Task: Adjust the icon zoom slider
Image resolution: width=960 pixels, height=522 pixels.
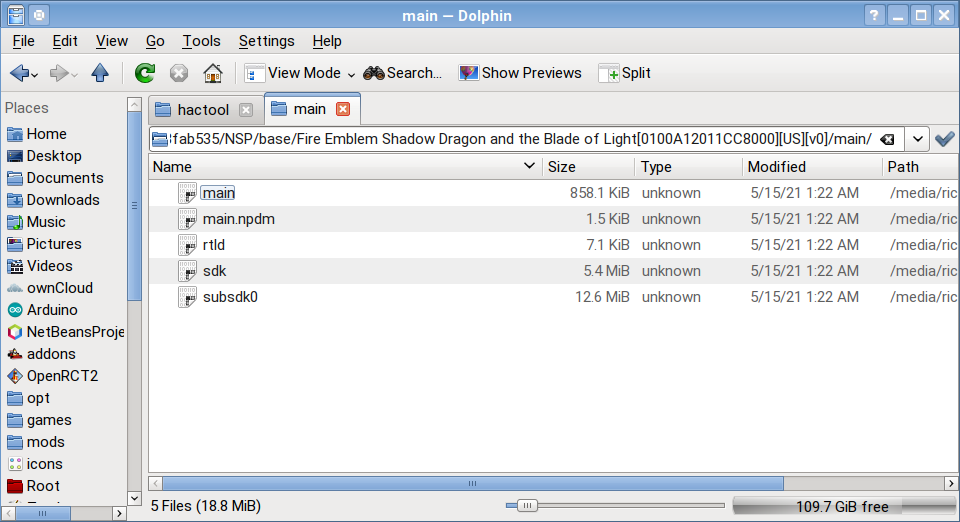Action: click(527, 505)
